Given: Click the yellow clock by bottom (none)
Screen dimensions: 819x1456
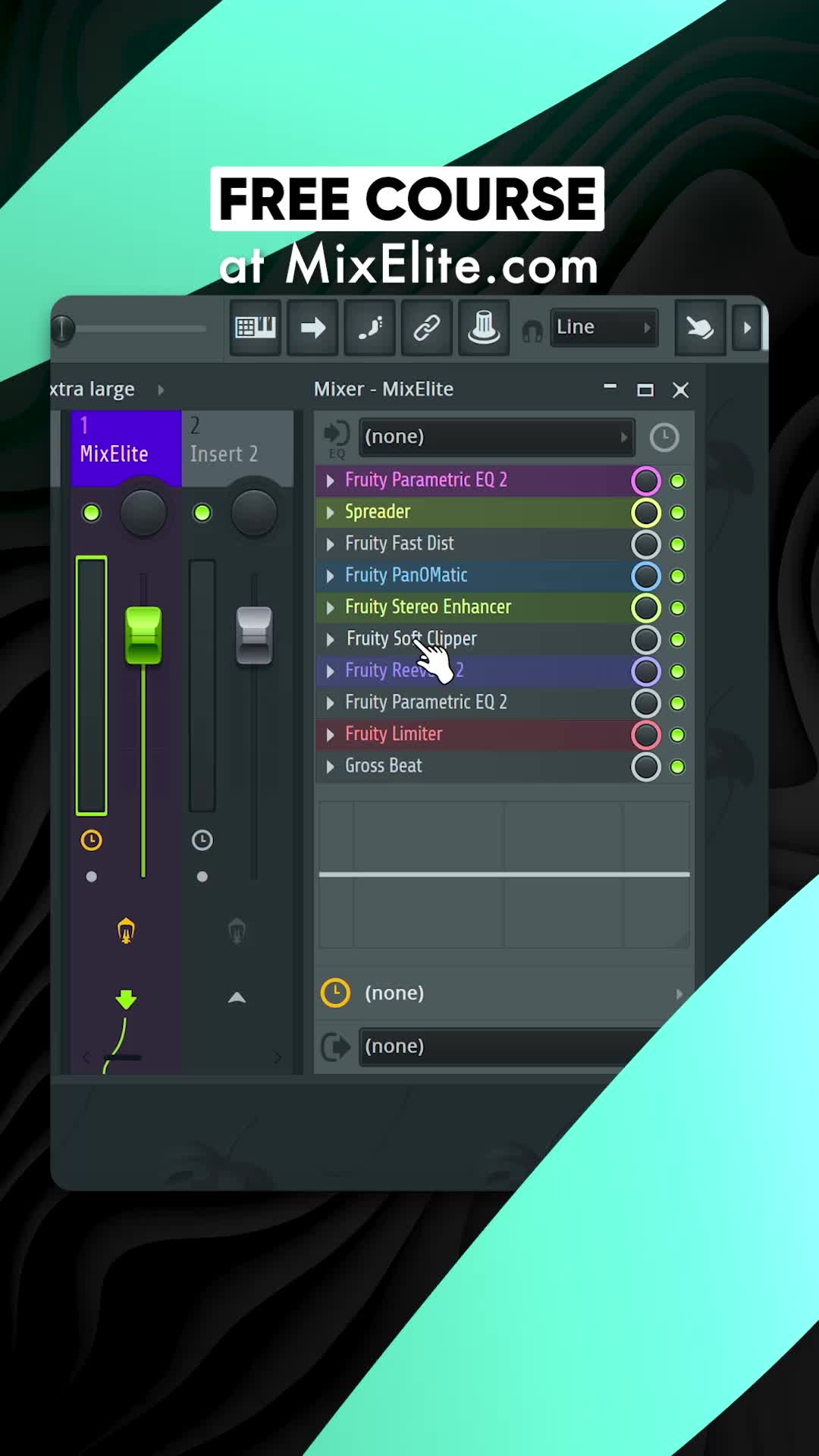Looking at the screenshot, I should click(335, 993).
